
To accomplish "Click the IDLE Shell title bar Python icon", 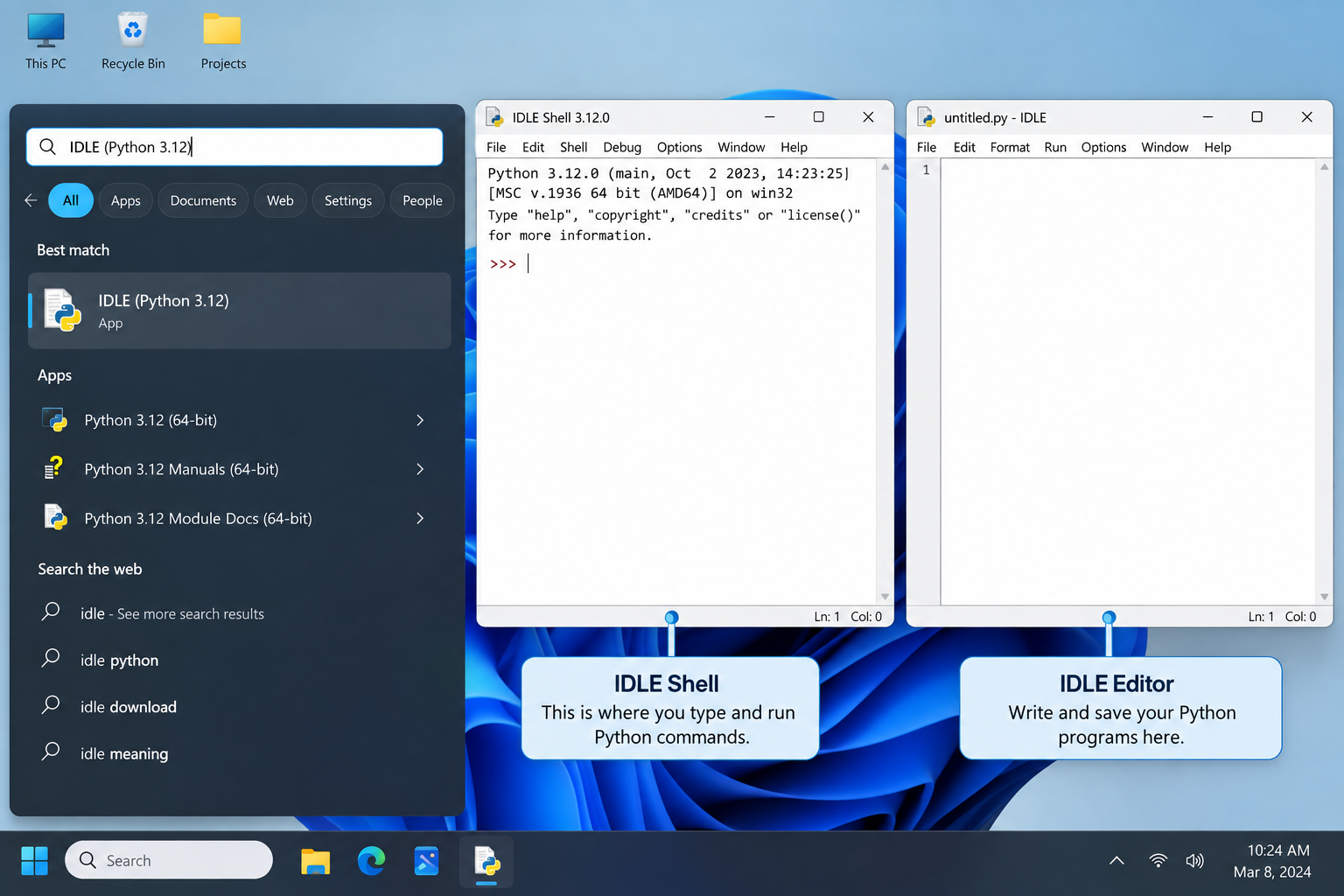I will click(x=494, y=117).
